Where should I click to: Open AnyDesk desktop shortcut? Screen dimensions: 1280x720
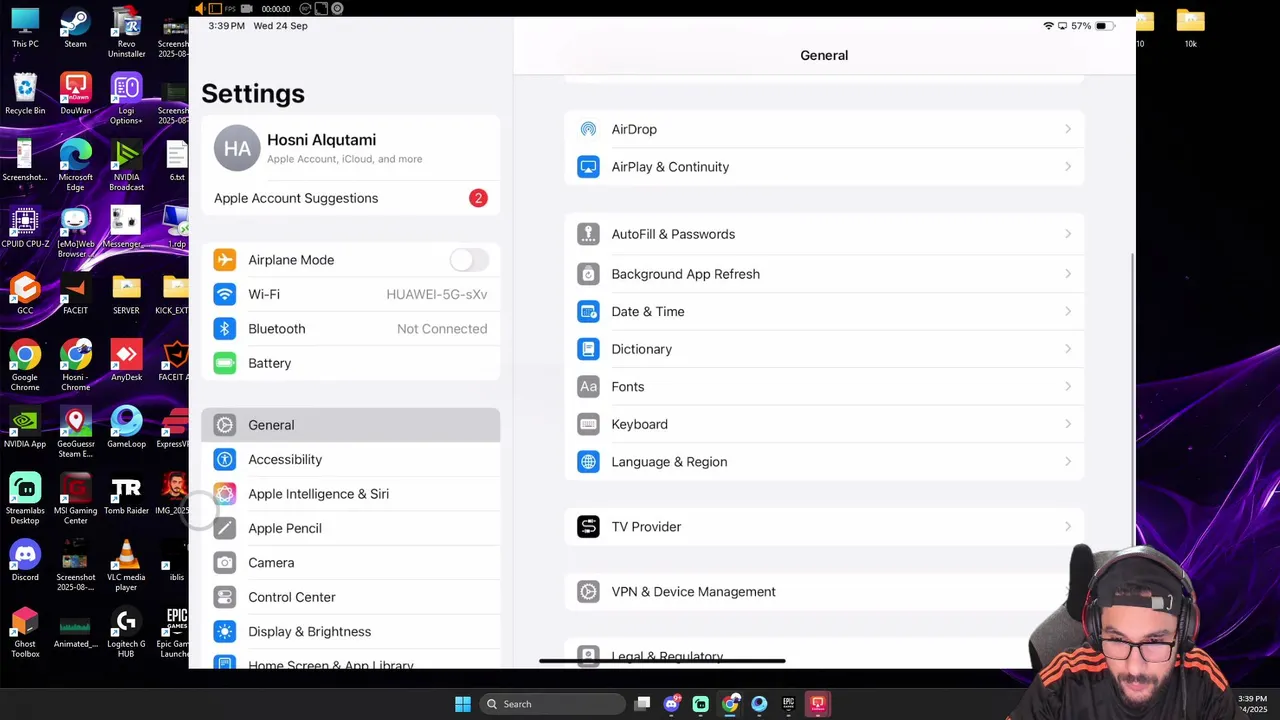(126, 361)
